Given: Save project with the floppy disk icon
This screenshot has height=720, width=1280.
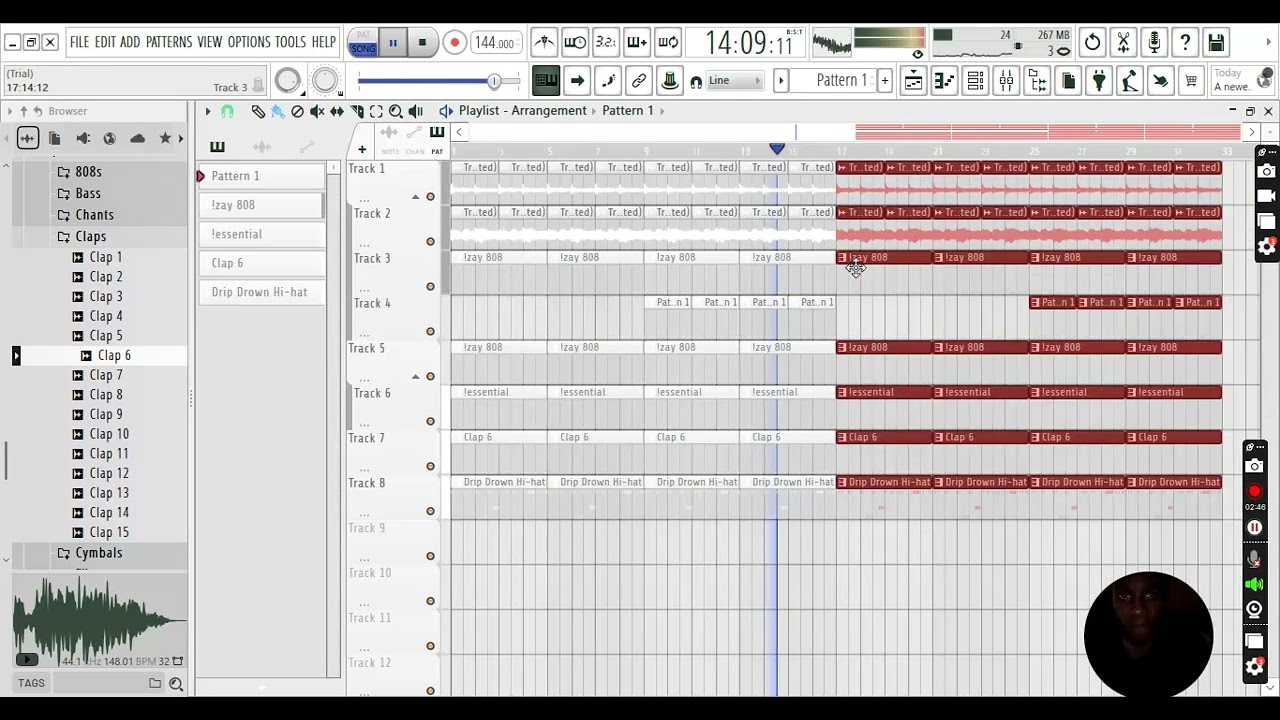Looking at the screenshot, I should click(1216, 43).
